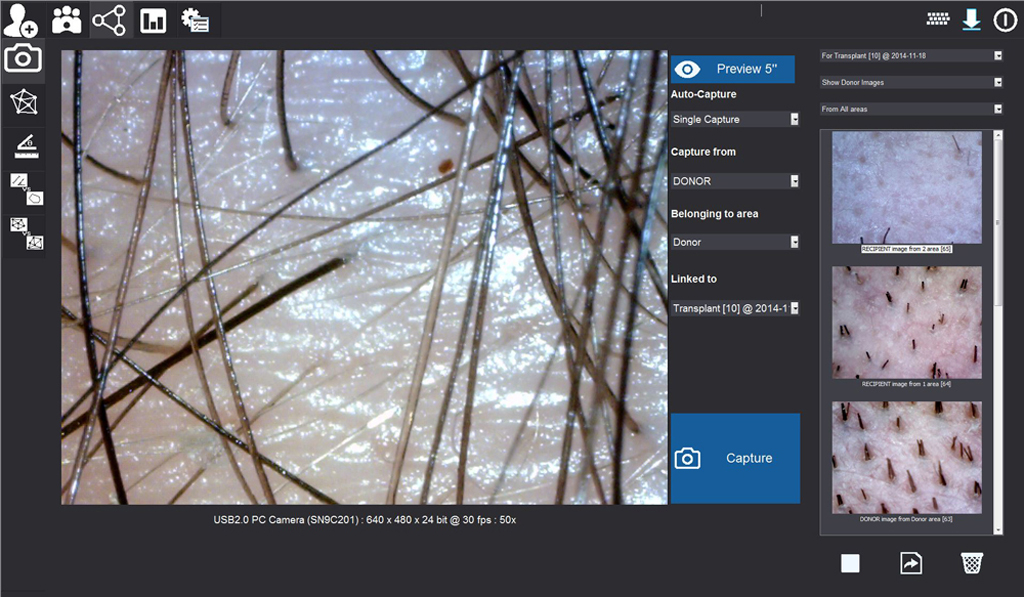Toggle the white square select checkbox
The height and width of the screenshot is (597, 1024).
tap(850, 564)
